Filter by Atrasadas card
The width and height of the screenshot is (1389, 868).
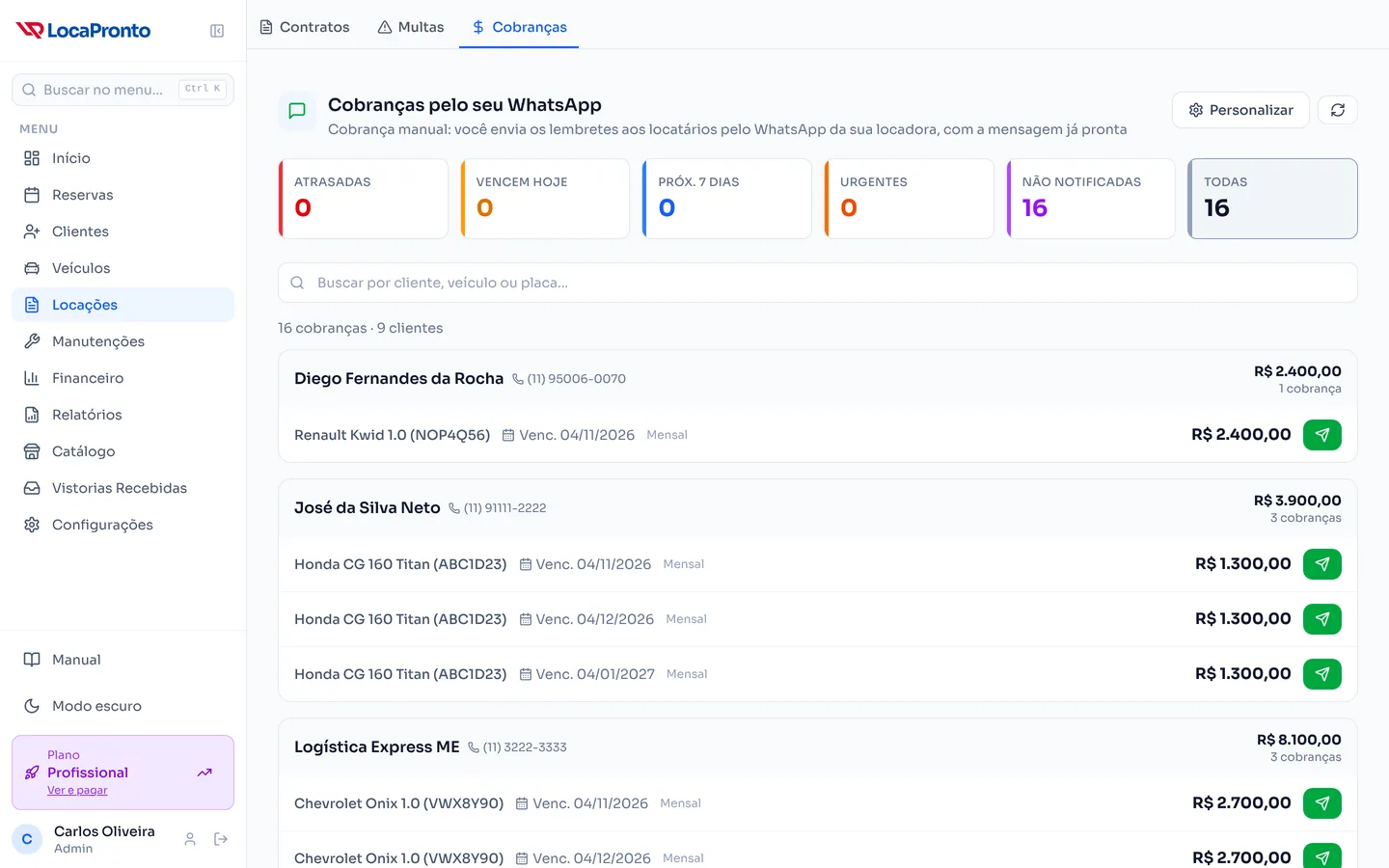click(x=364, y=199)
